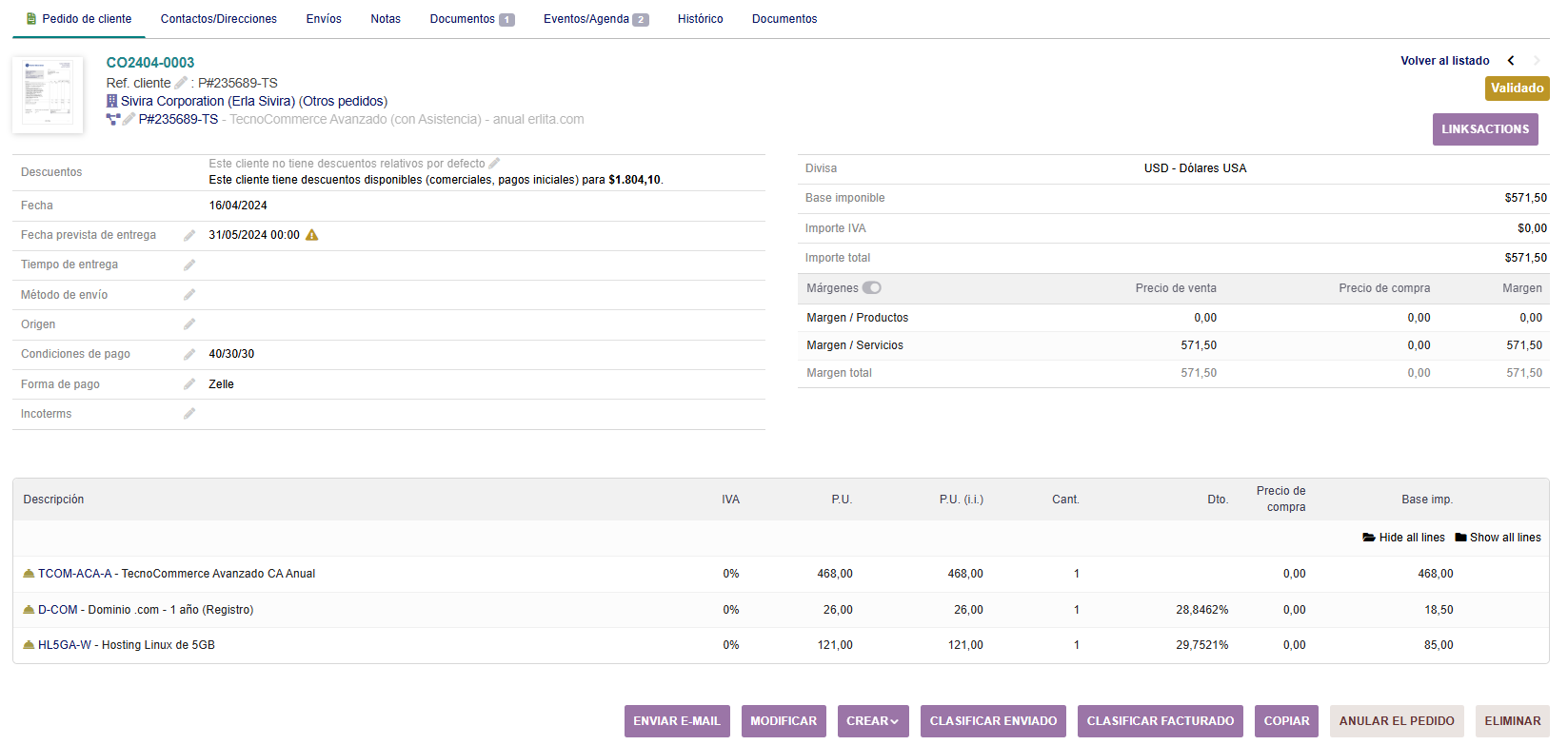Switch to the Contactos/Direcciones tab
This screenshot has height=745, width=1568.
tap(218, 19)
